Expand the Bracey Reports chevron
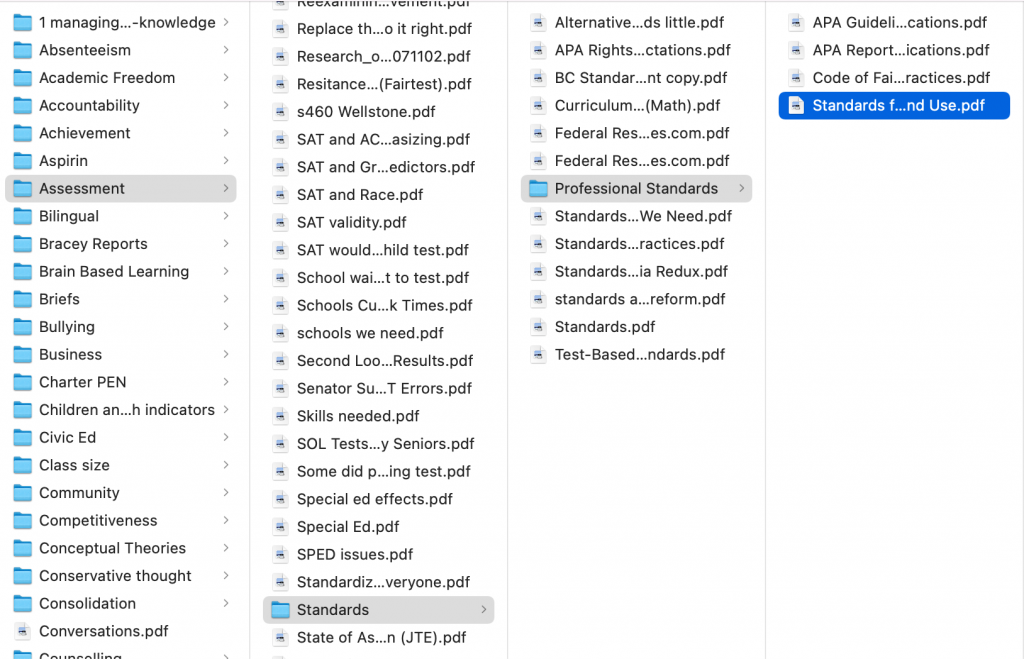Viewport: 1024px width, 659px height. pyautogui.click(x=226, y=244)
